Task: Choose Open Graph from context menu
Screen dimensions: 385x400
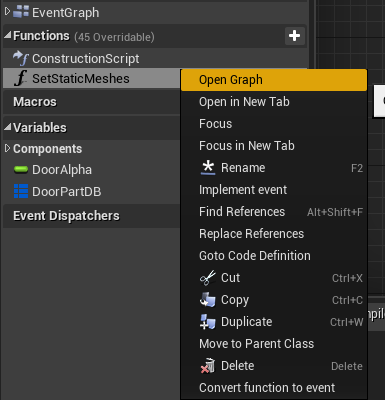Action: point(274,80)
